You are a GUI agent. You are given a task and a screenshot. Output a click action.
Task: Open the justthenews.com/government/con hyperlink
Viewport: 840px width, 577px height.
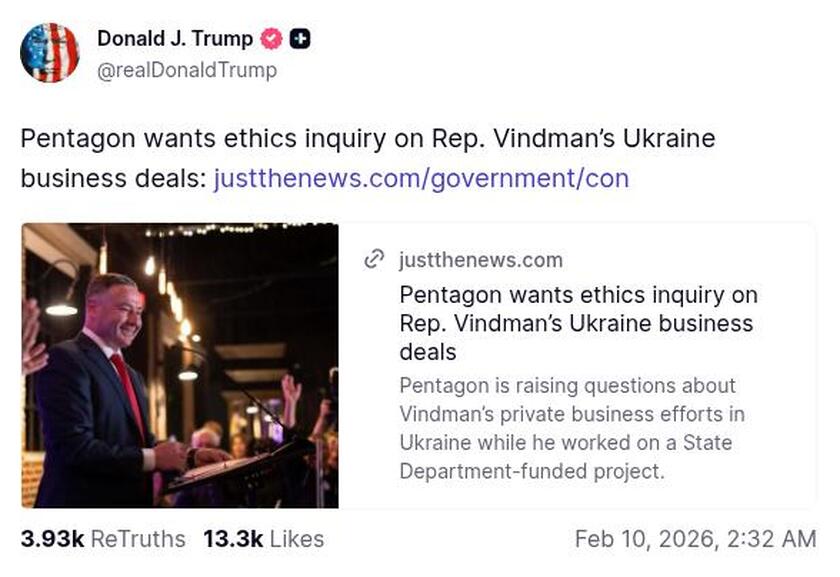pyautogui.click(x=420, y=179)
